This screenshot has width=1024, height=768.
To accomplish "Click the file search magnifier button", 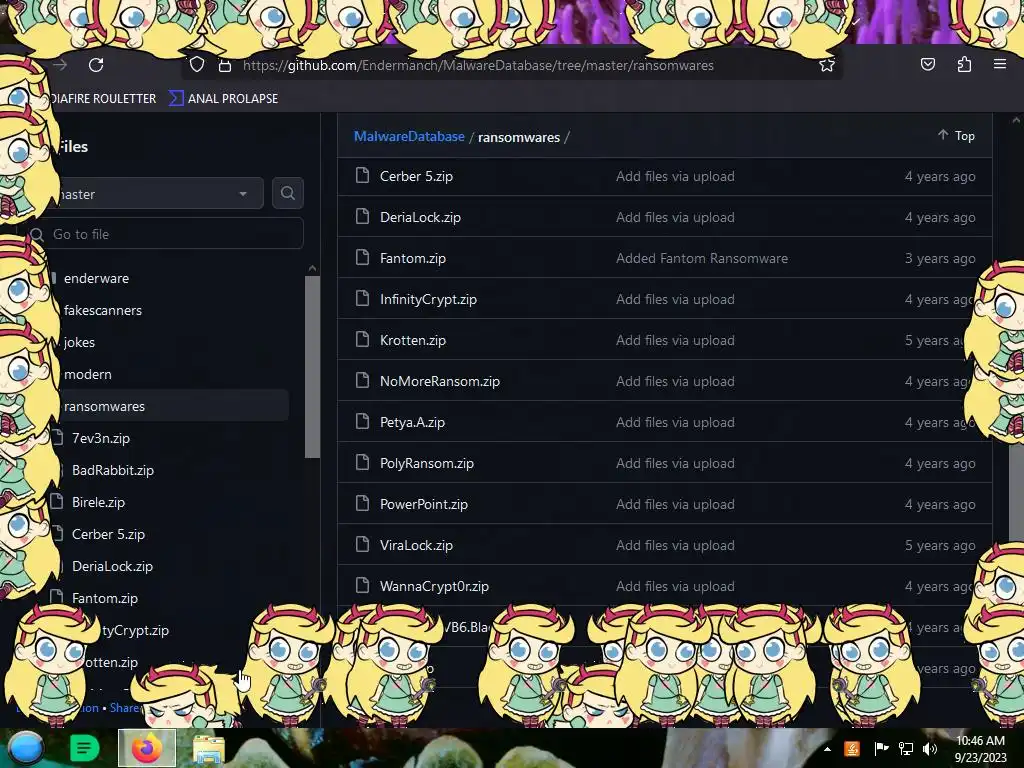I will click(x=287, y=193).
